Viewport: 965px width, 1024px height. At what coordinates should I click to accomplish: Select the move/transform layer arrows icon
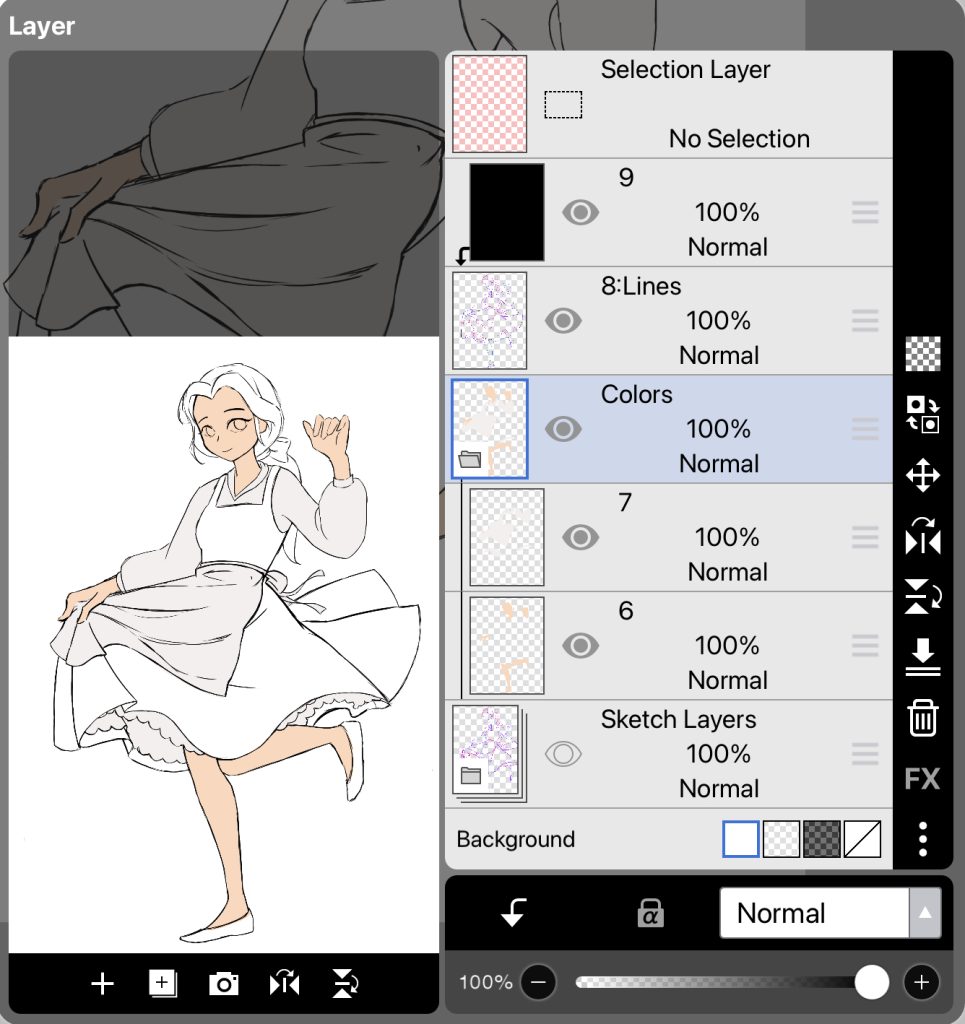(x=922, y=475)
